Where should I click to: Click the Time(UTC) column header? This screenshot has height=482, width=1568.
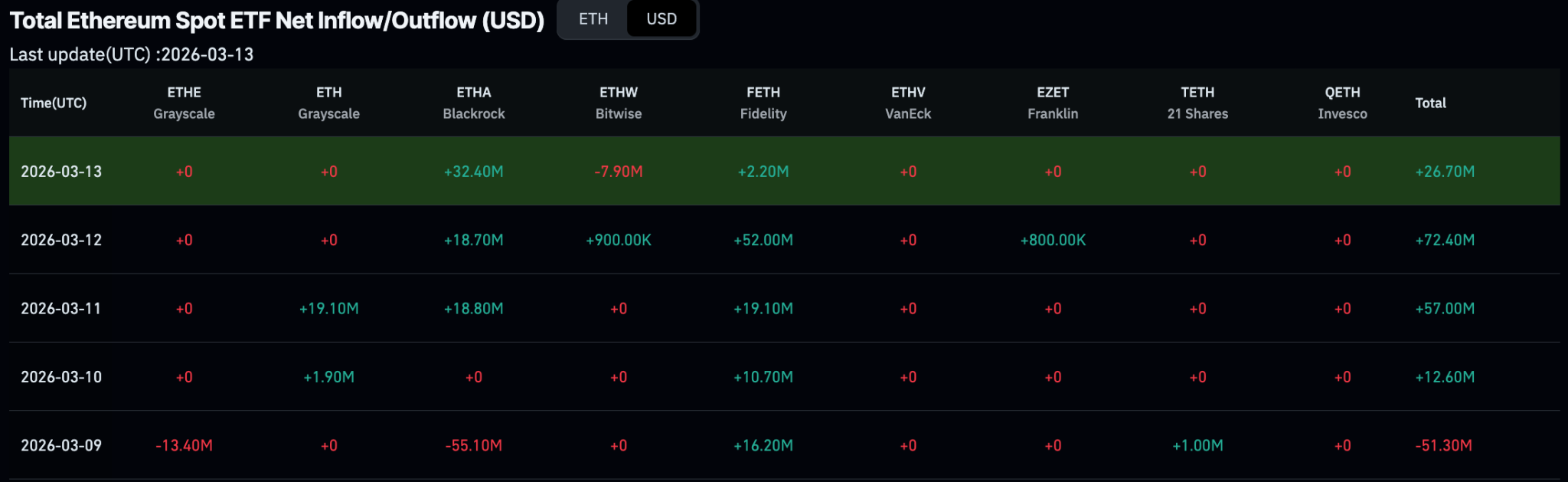(x=54, y=103)
